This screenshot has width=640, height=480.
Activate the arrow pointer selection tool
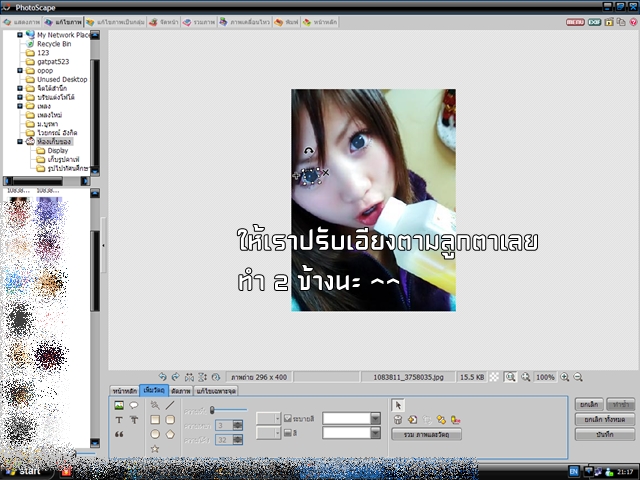coord(398,405)
